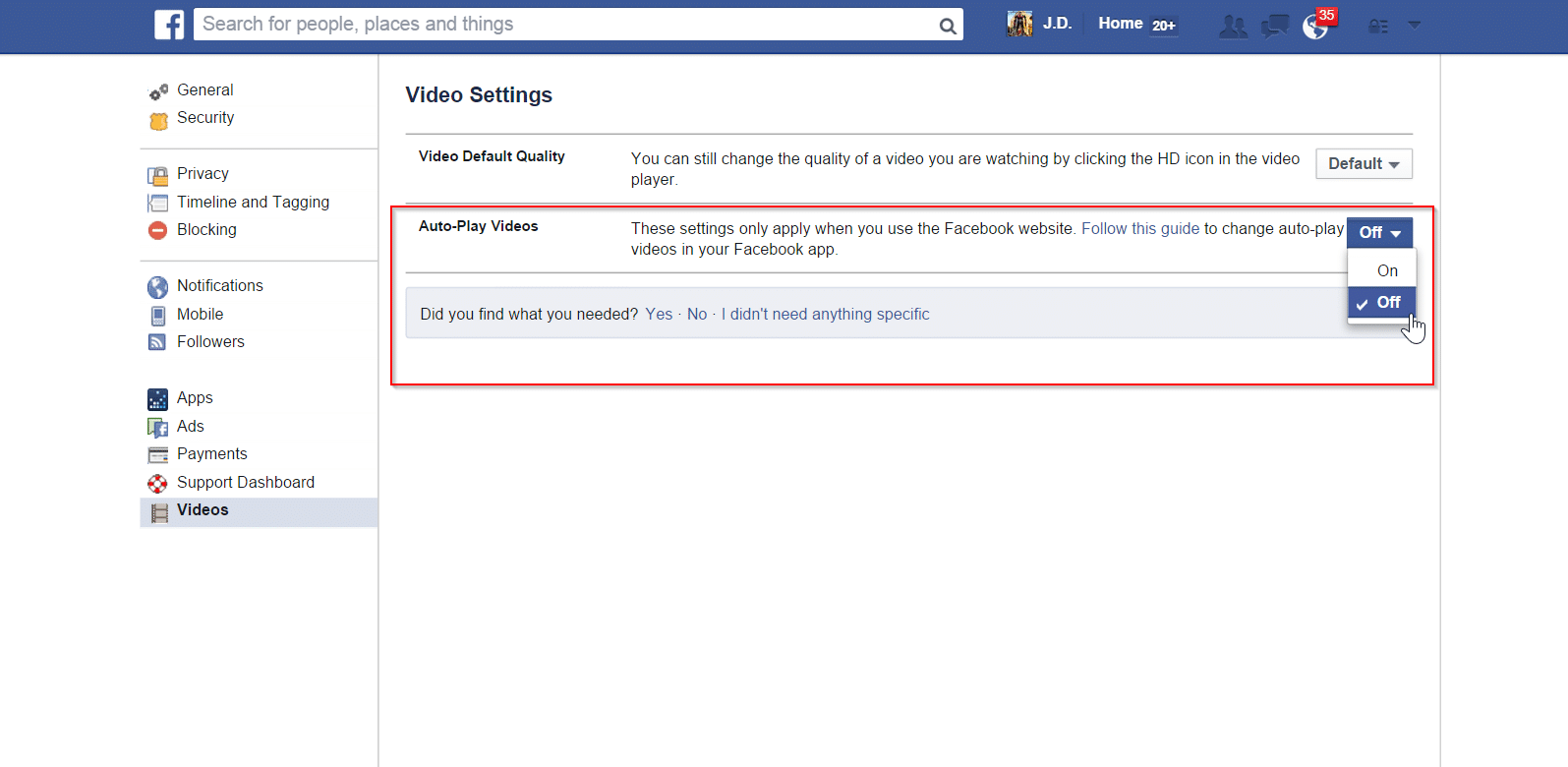The width and height of the screenshot is (1568, 767).
Task: Click the Support Dashboard lifebuoy icon
Action: [157, 483]
